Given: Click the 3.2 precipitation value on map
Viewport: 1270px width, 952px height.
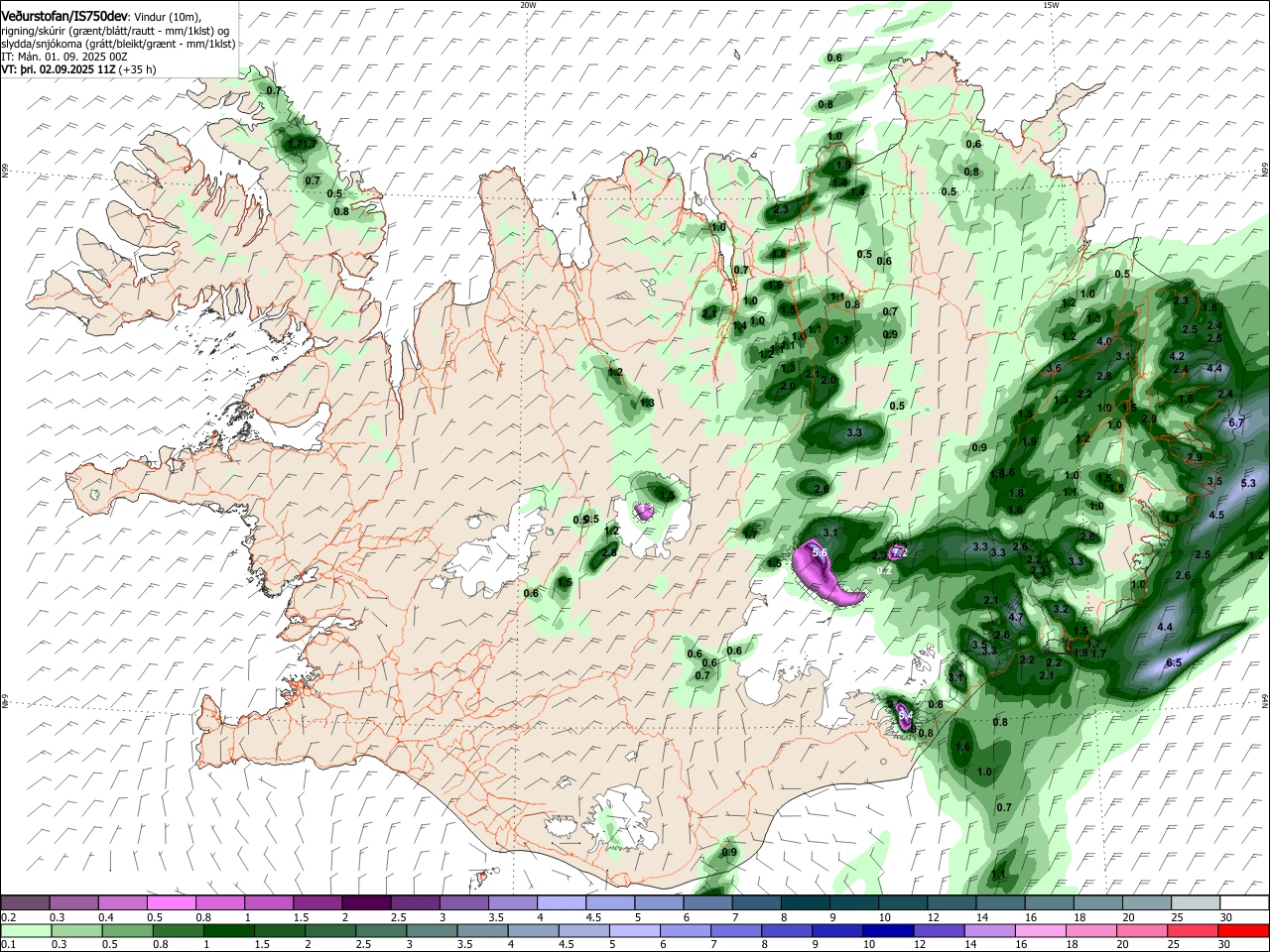Looking at the screenshot, I should 1061,609.
